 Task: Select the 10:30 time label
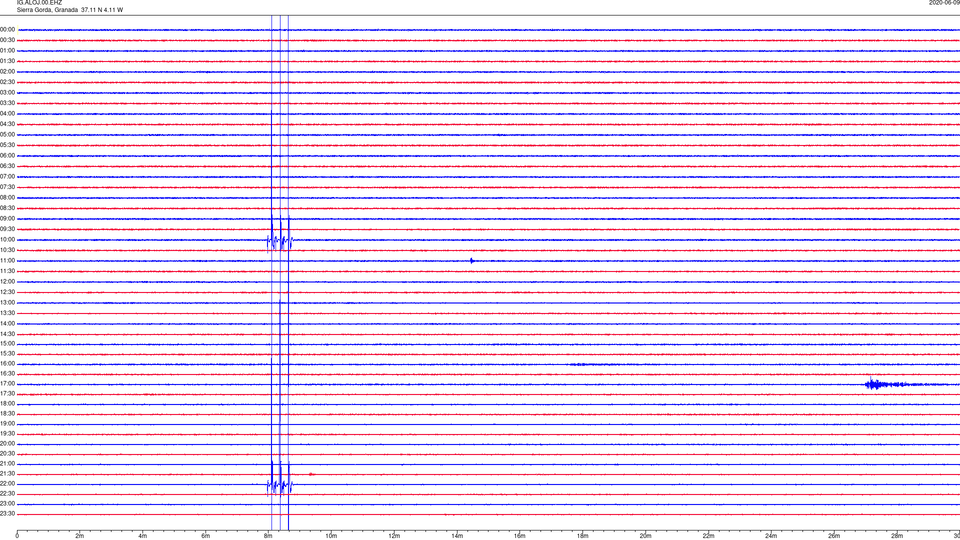(x=8, y=250)
